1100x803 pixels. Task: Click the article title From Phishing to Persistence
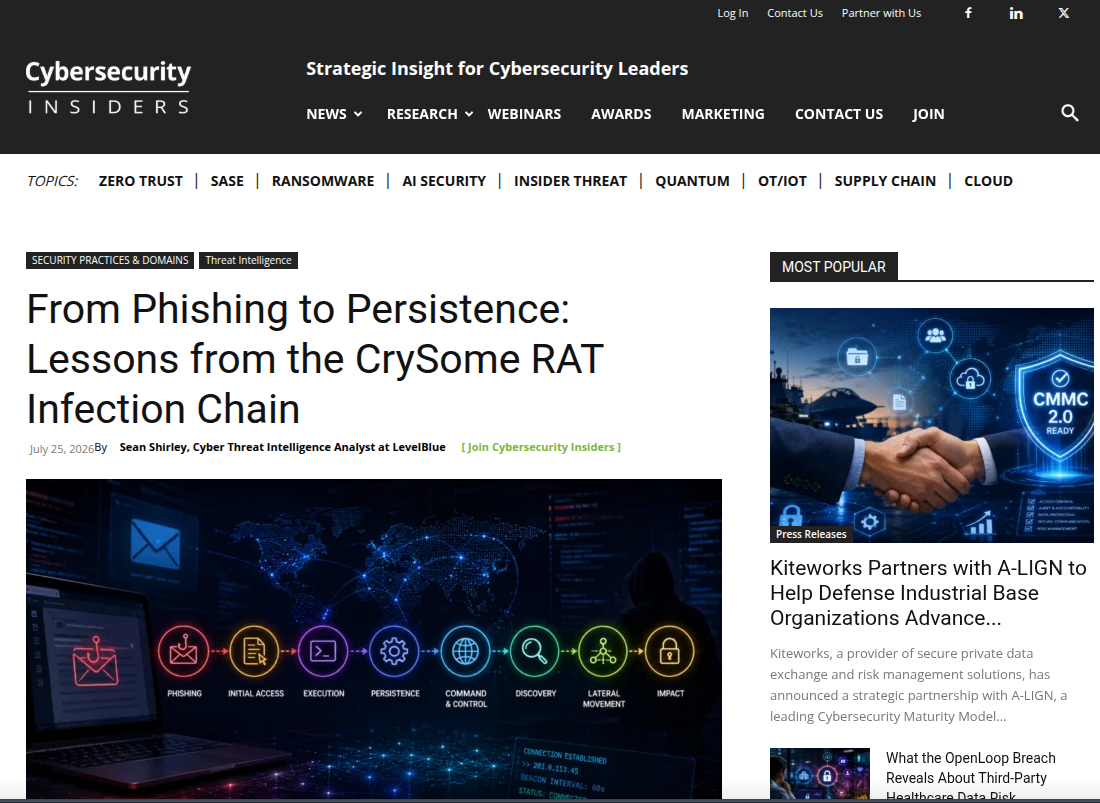coord(315,359)
